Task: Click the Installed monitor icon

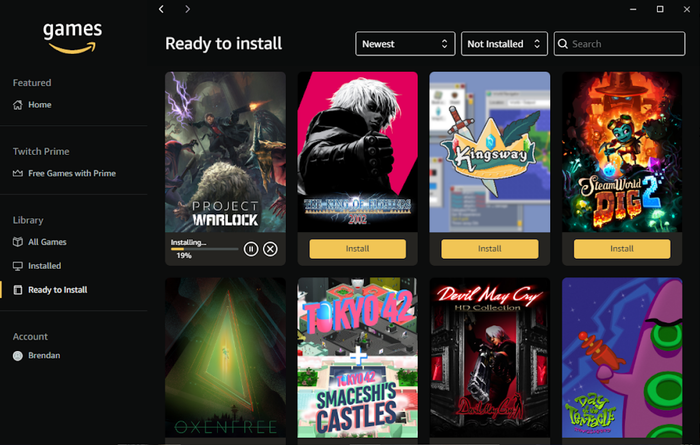Action: tap(18, 266)
